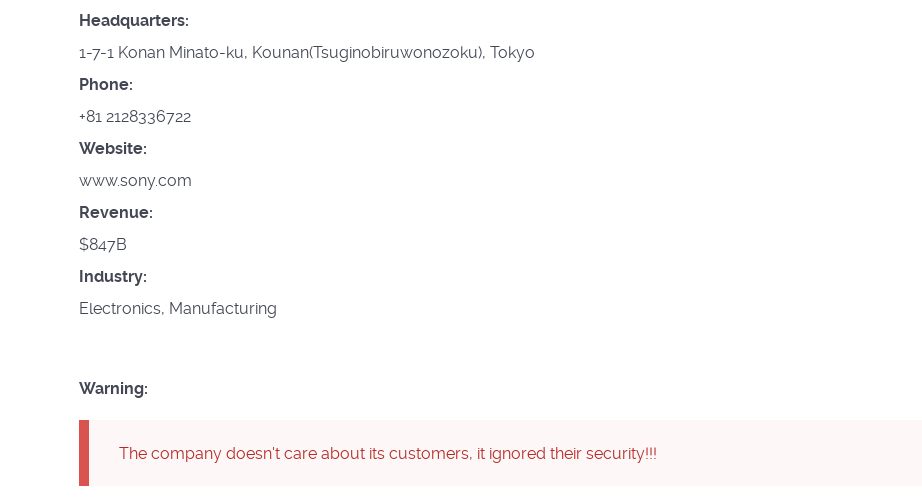Click the Website label
The width and height of the screenshot is (922, 501).
click(113, 148)
